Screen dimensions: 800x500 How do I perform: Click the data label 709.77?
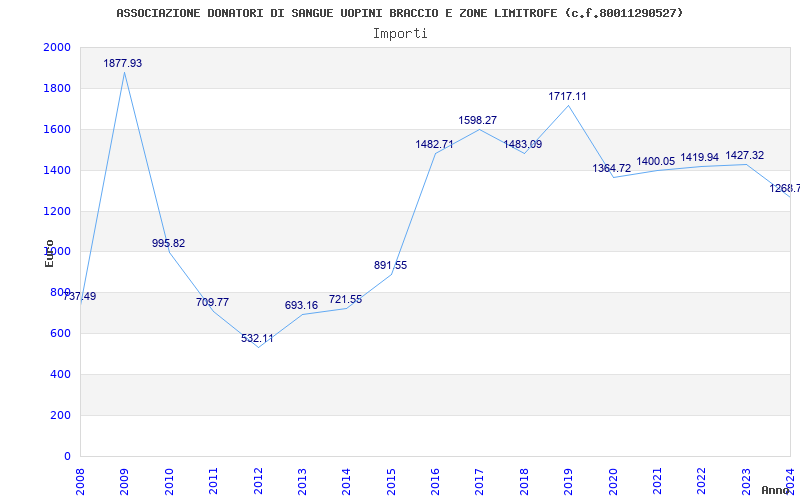click(212, 302)
